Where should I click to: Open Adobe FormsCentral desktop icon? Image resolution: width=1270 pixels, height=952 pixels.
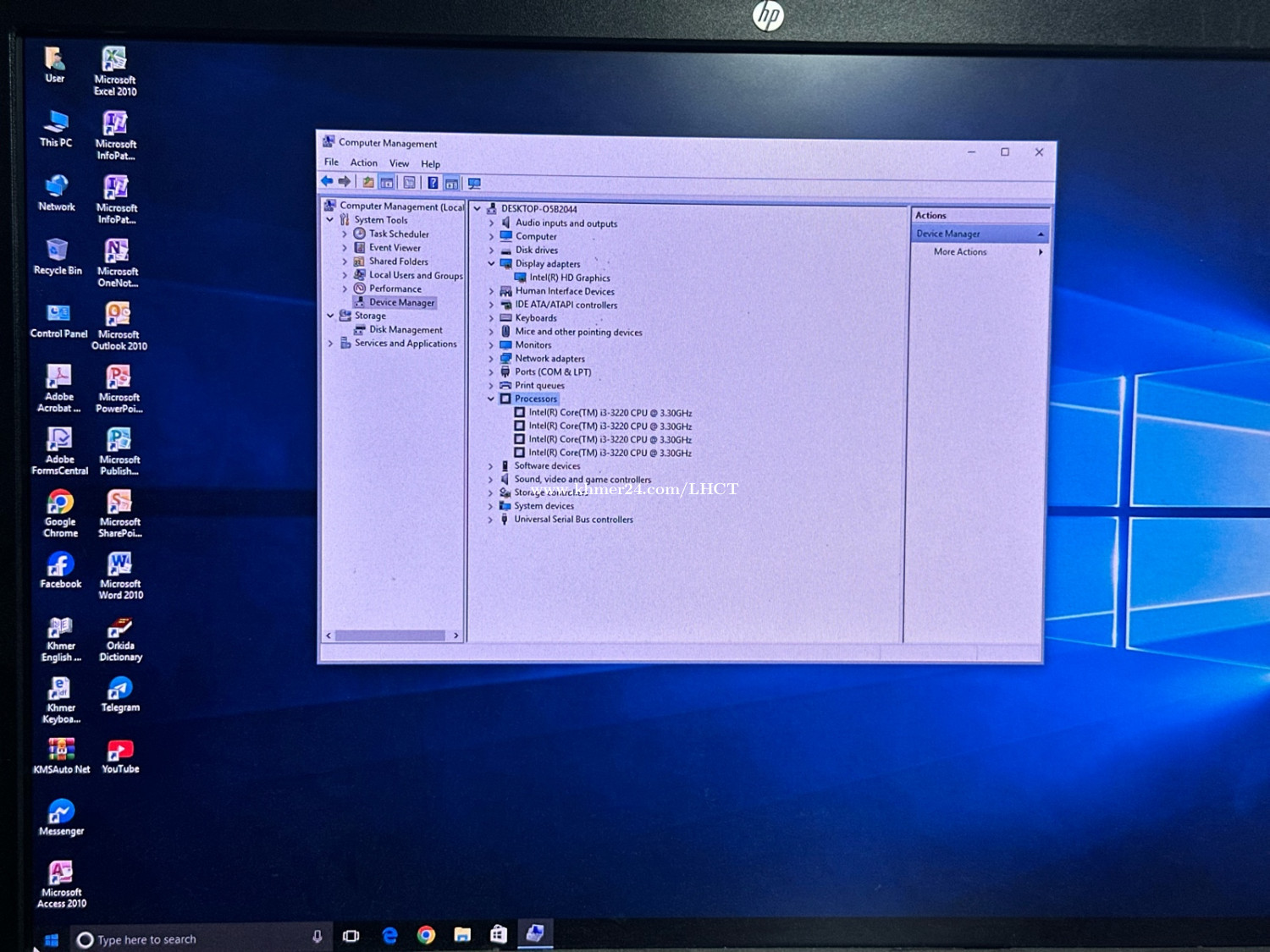pos(59,451)
